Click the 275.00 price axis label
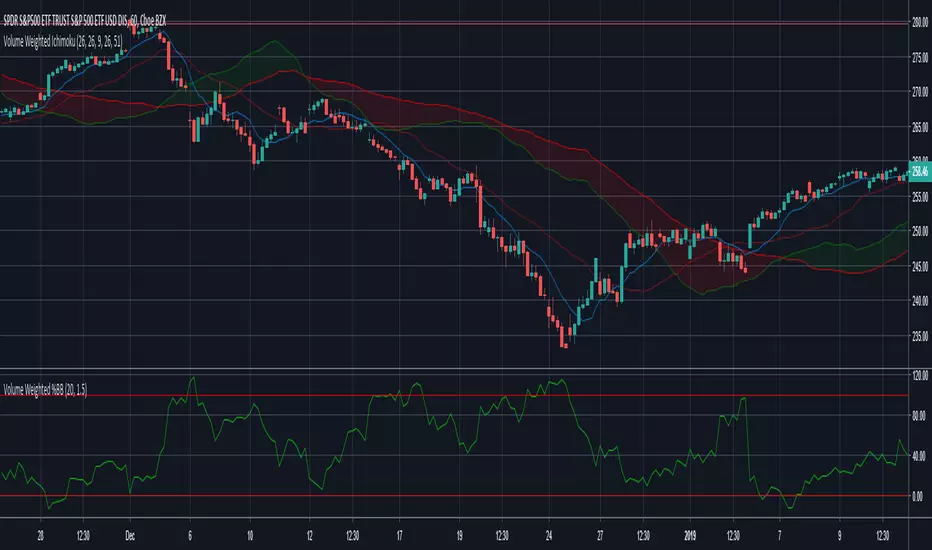Viewport: 932px width, 550px height. [x=920, y=58]
